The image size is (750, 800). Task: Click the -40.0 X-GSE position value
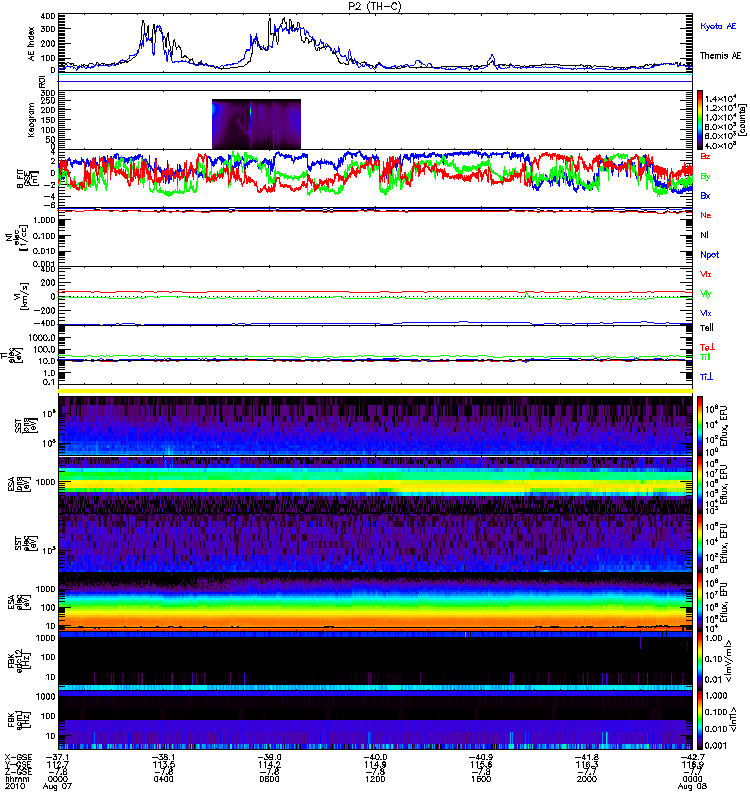[376, 757]
